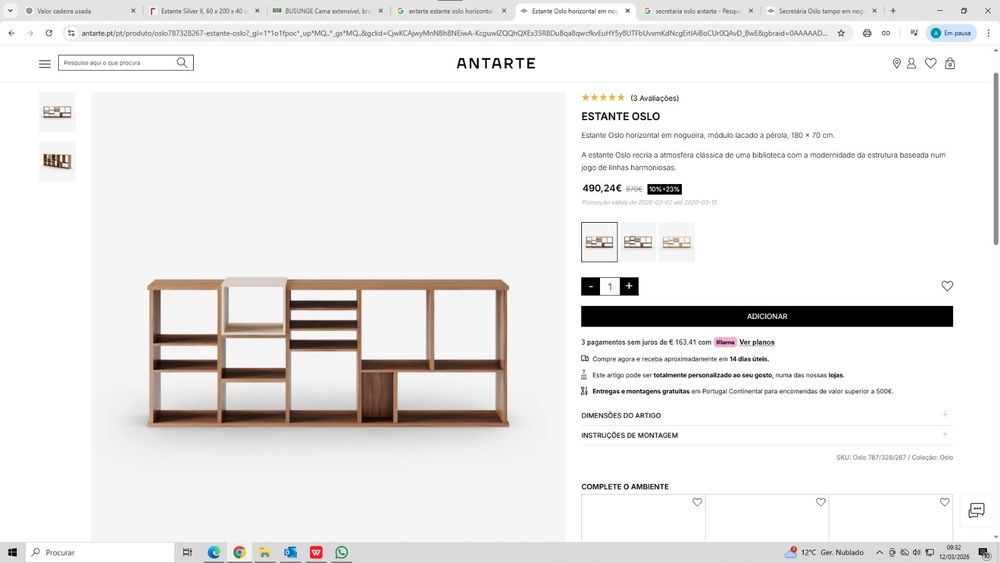
Task: Open Microsoft Edge from taskbar
Action: (x=214, y=552)
